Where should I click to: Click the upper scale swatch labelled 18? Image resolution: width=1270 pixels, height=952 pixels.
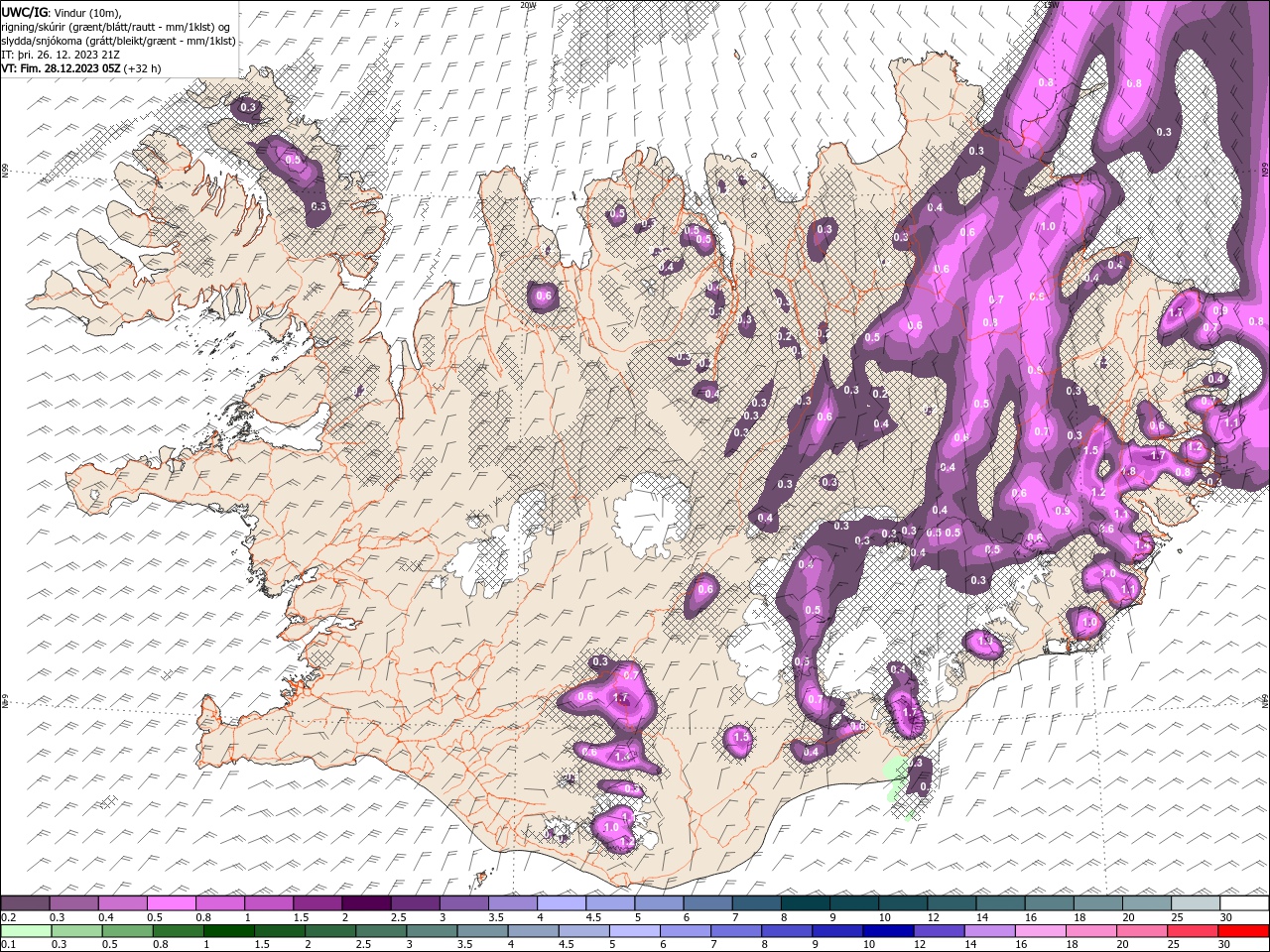pyautogui.click(x=1097, y=903)
